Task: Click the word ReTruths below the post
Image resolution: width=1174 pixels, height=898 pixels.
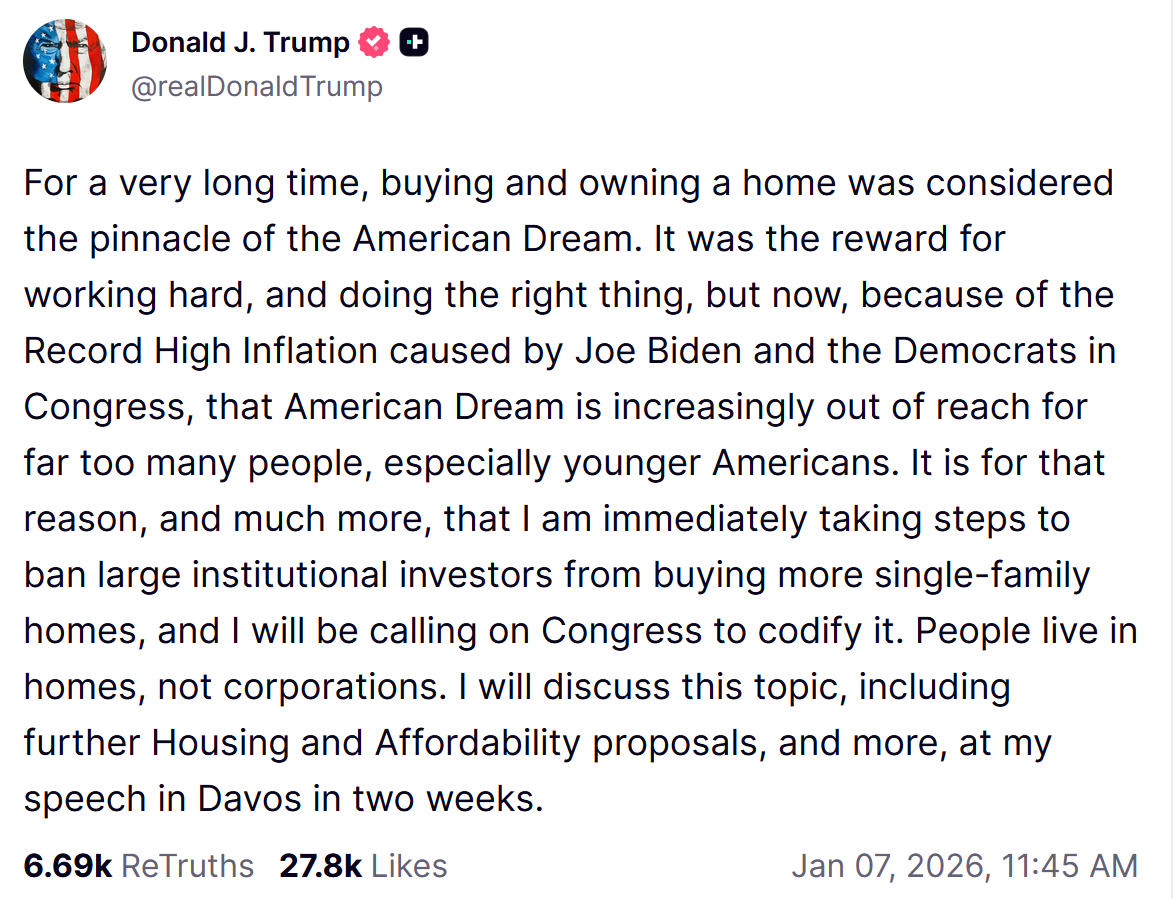Action: click(x=187, y=865)
